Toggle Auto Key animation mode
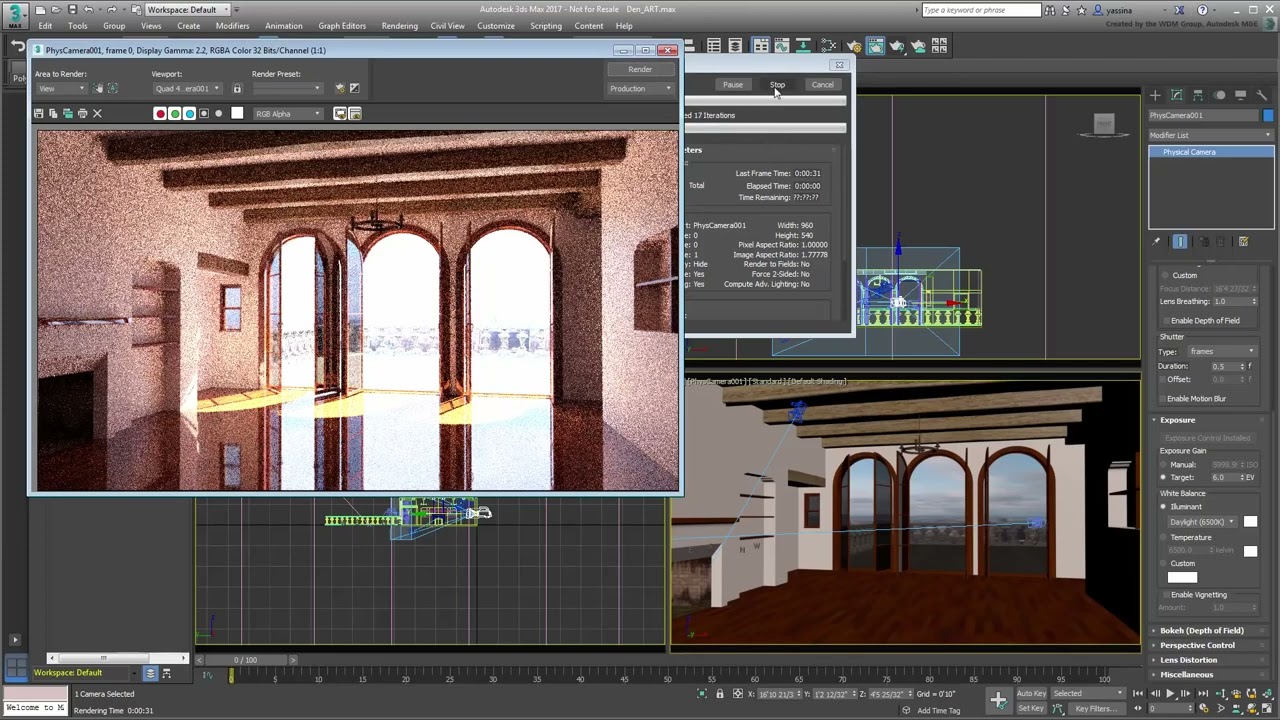 pos(1031,694)
